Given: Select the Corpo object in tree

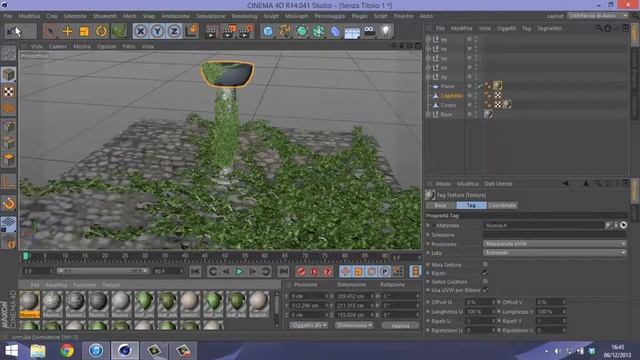Looking at the screenshot, I should 448,105.
